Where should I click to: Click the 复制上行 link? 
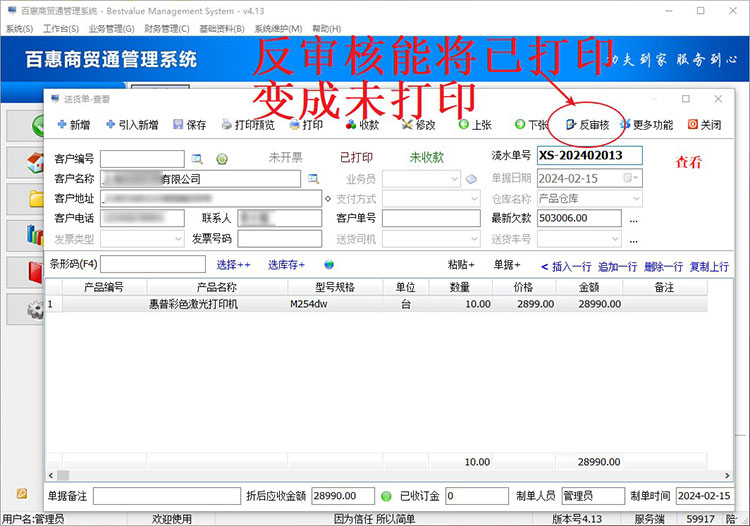tap(709, 267)
